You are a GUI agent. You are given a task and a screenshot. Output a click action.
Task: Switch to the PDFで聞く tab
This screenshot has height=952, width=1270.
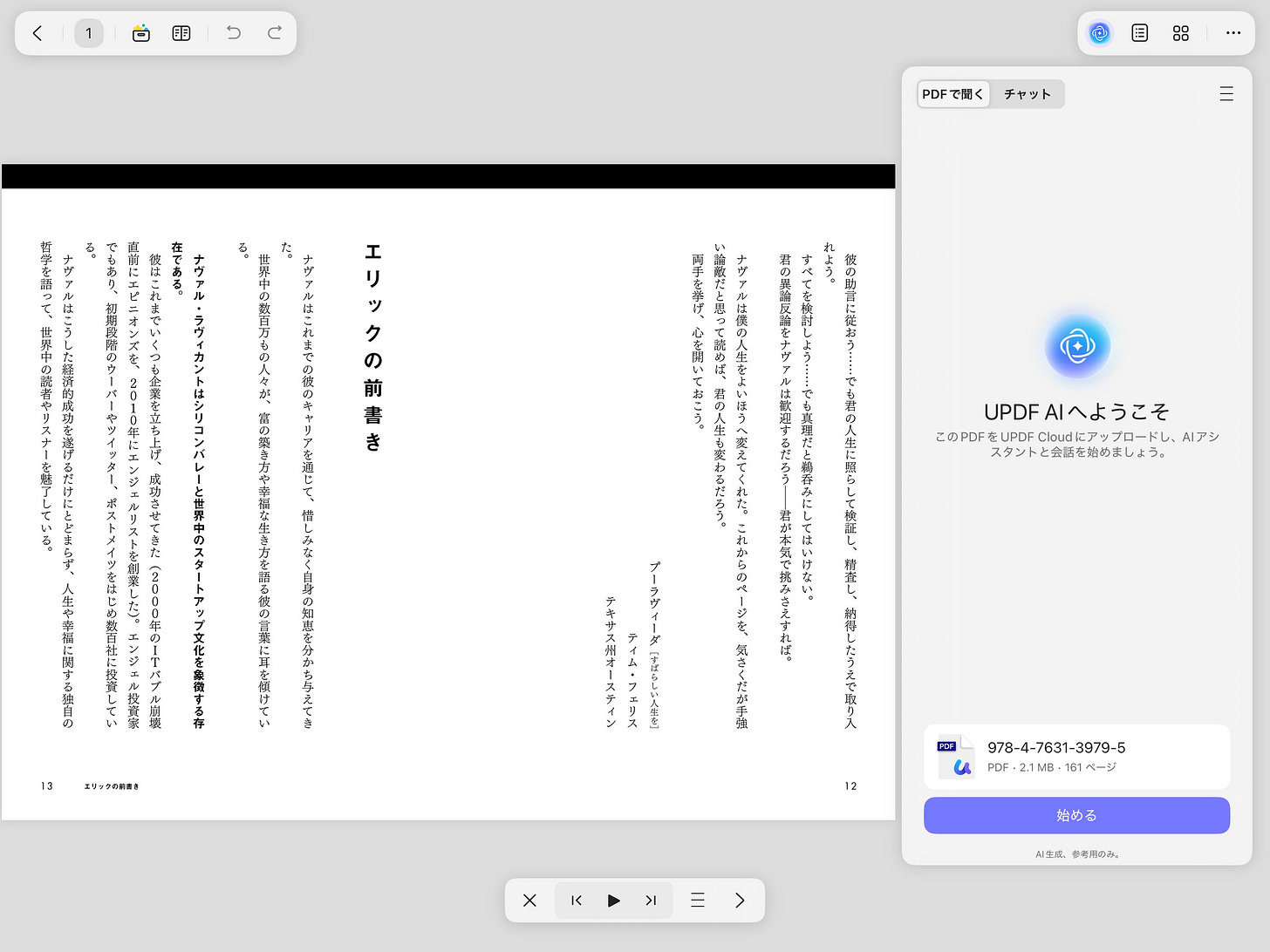952,93
